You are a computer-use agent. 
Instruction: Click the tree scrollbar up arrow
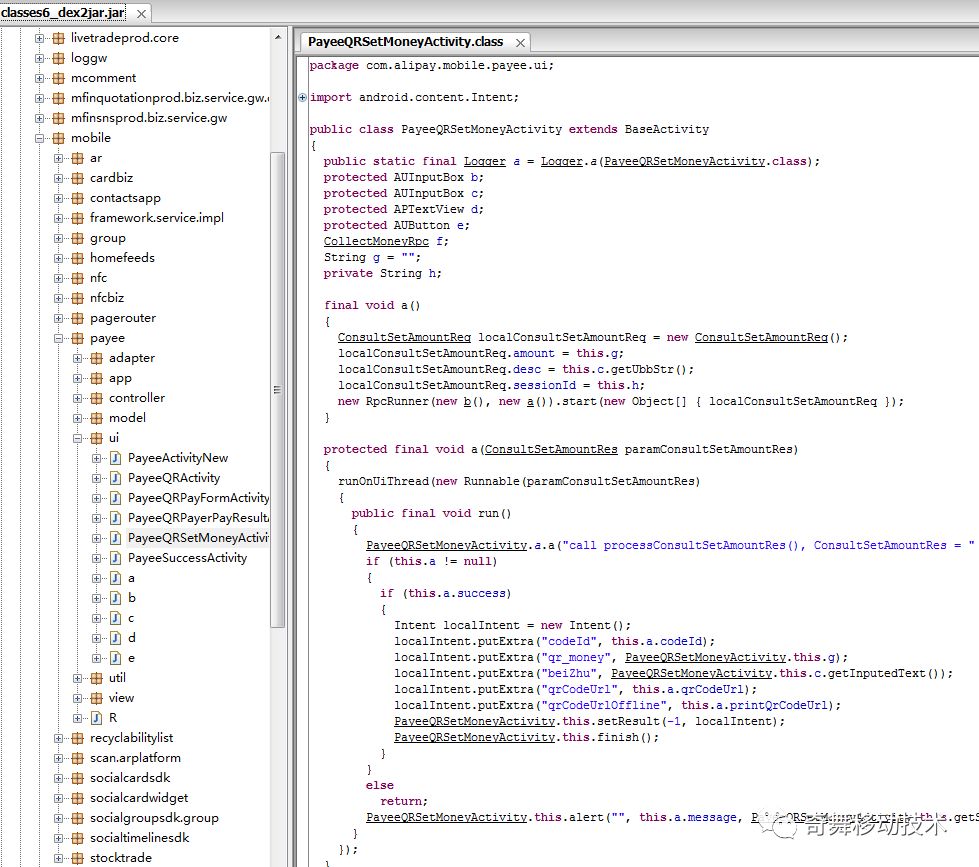(278, 37)
